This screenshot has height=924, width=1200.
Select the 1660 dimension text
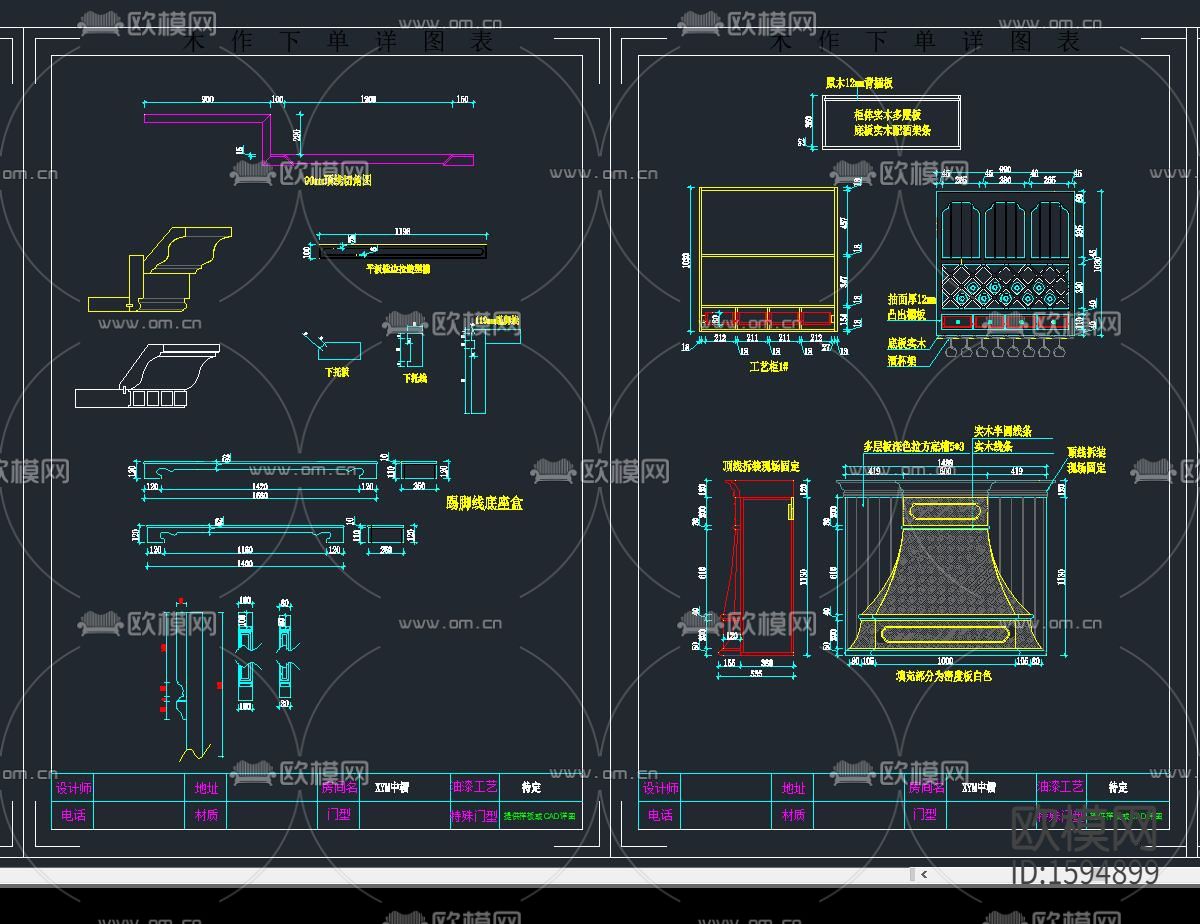tap(258, 495)
